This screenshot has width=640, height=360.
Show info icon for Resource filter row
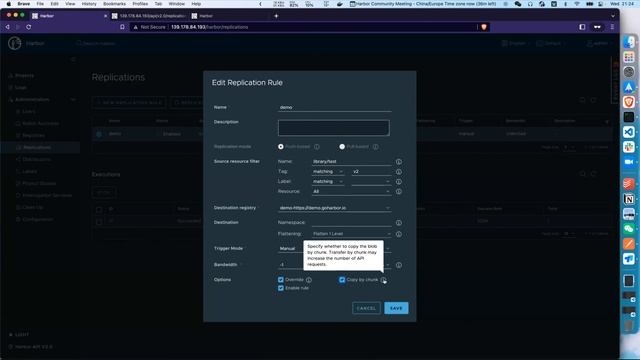[399, 191]
